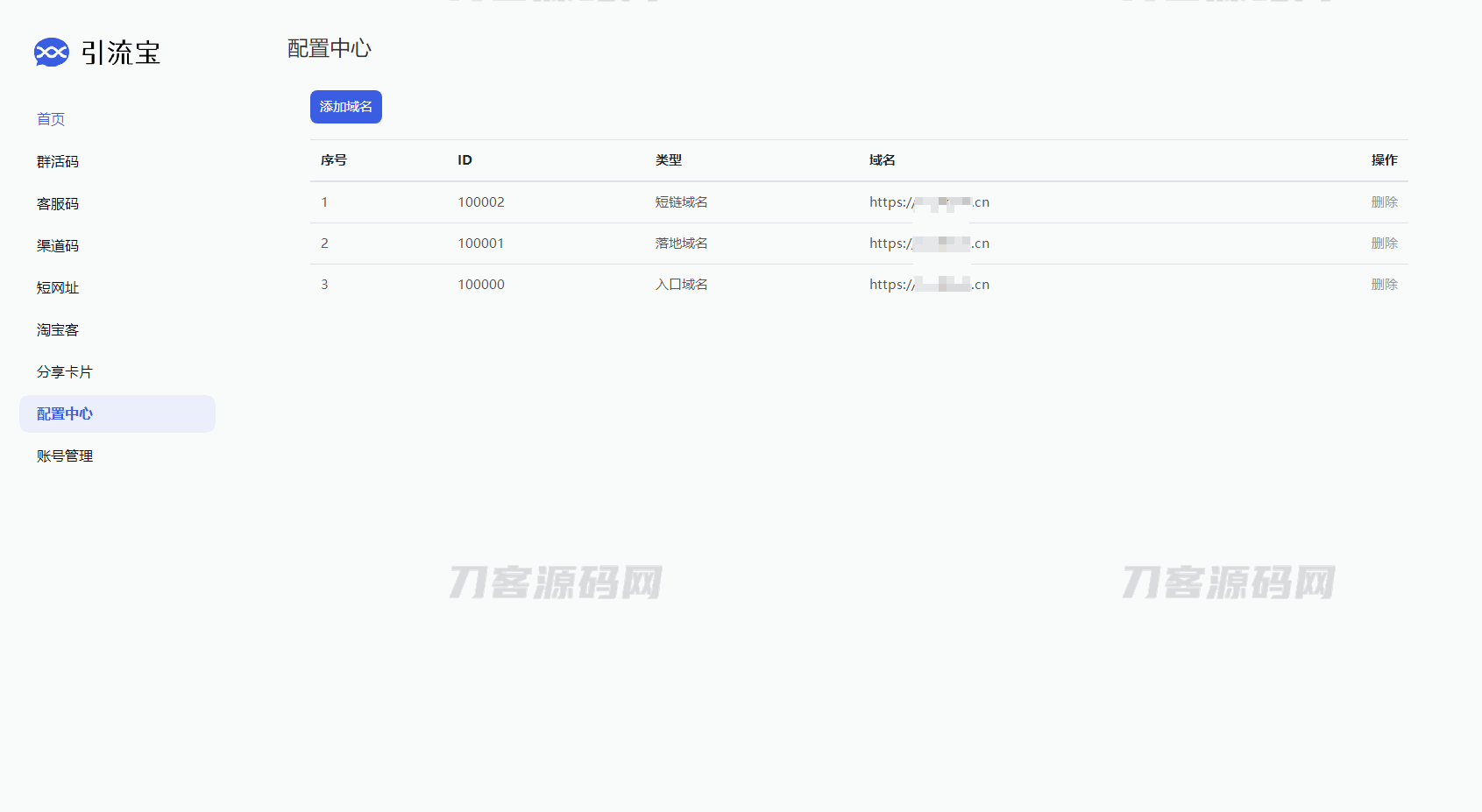The image size is (1482, 812).
Task: Click the active 配置中心 menu item
Action: [x=65, y=414]
